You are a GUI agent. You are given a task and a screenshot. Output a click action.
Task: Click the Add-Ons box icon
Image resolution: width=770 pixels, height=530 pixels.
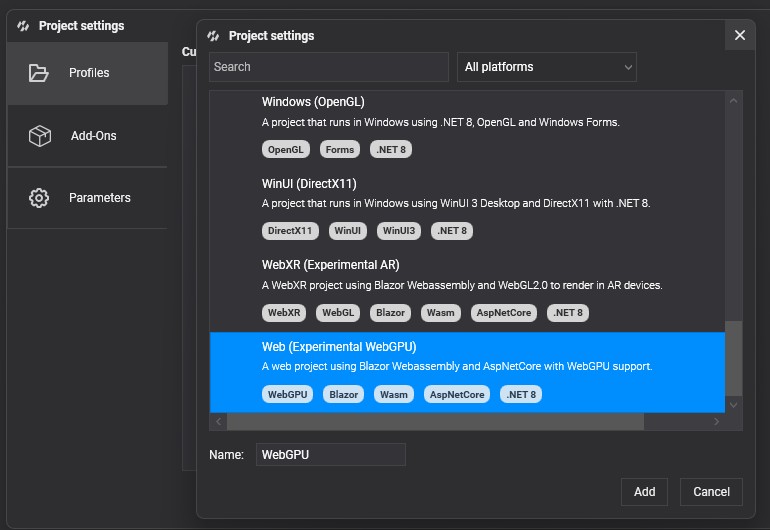[39, 136]
